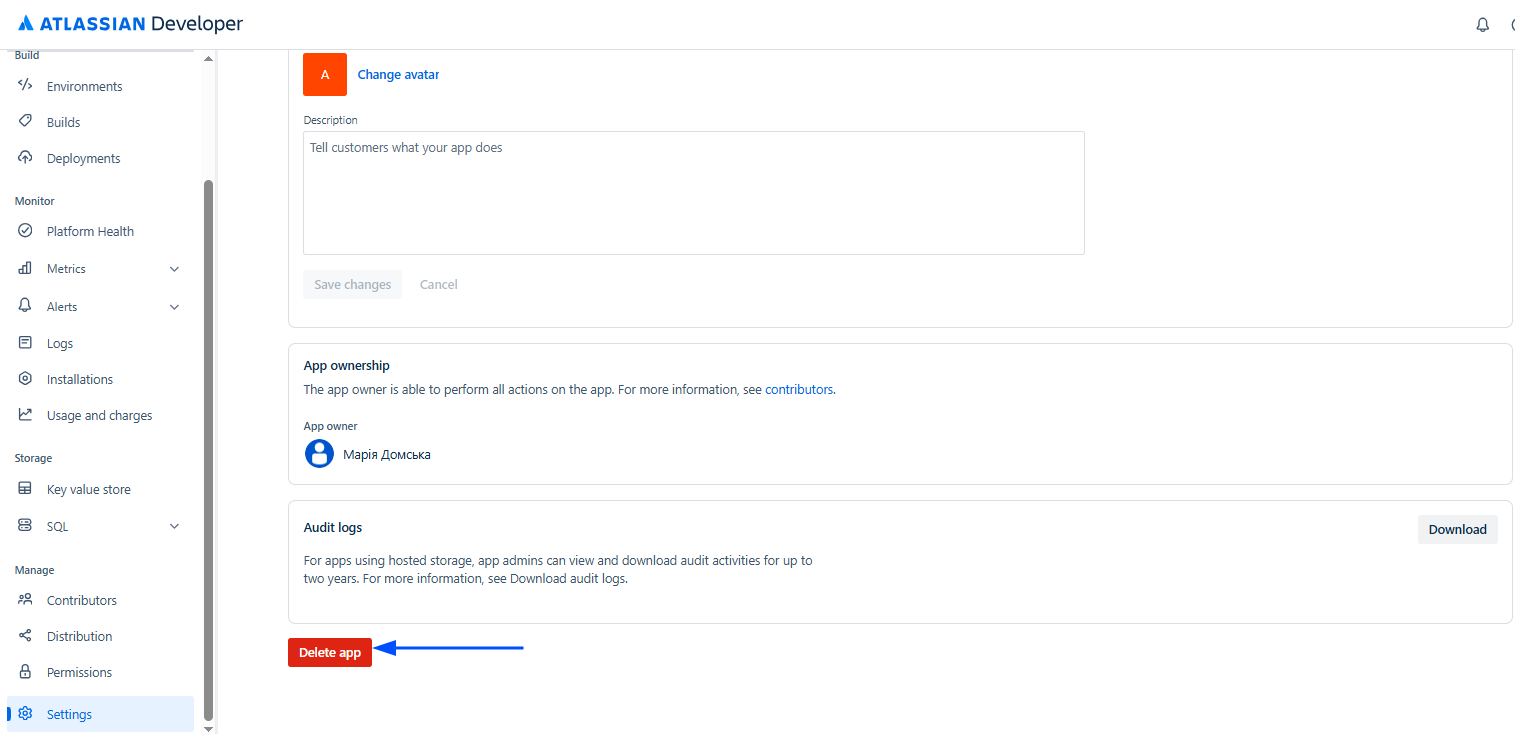Open notifications bell in top bar

(1482, 25)
